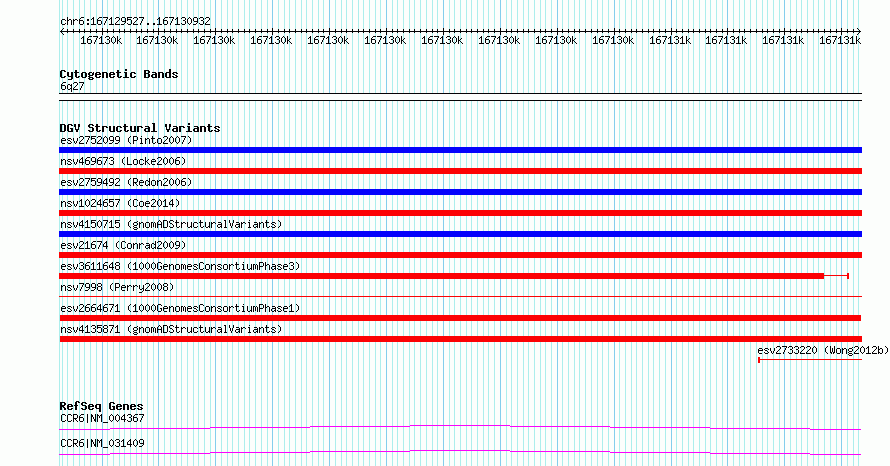This screenshot has height=466, width=890.
Task: Click the DGV Structural Variants track heading
Action: [x=140, y=128]
